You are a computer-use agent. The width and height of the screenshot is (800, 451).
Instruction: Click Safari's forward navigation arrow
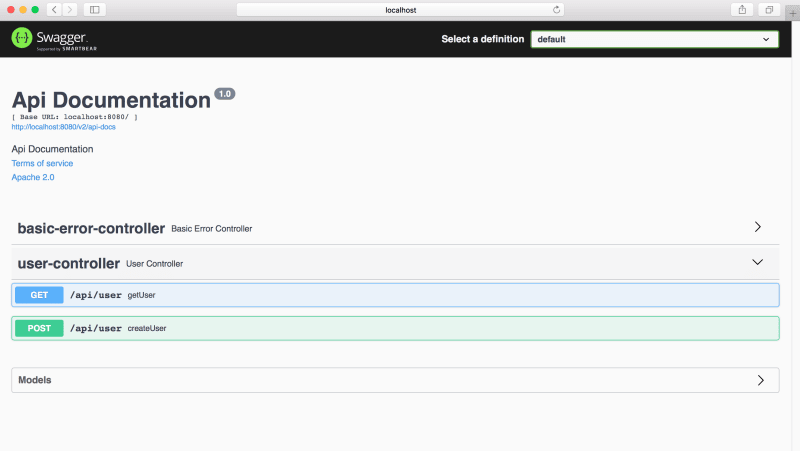tap(69, 9)
